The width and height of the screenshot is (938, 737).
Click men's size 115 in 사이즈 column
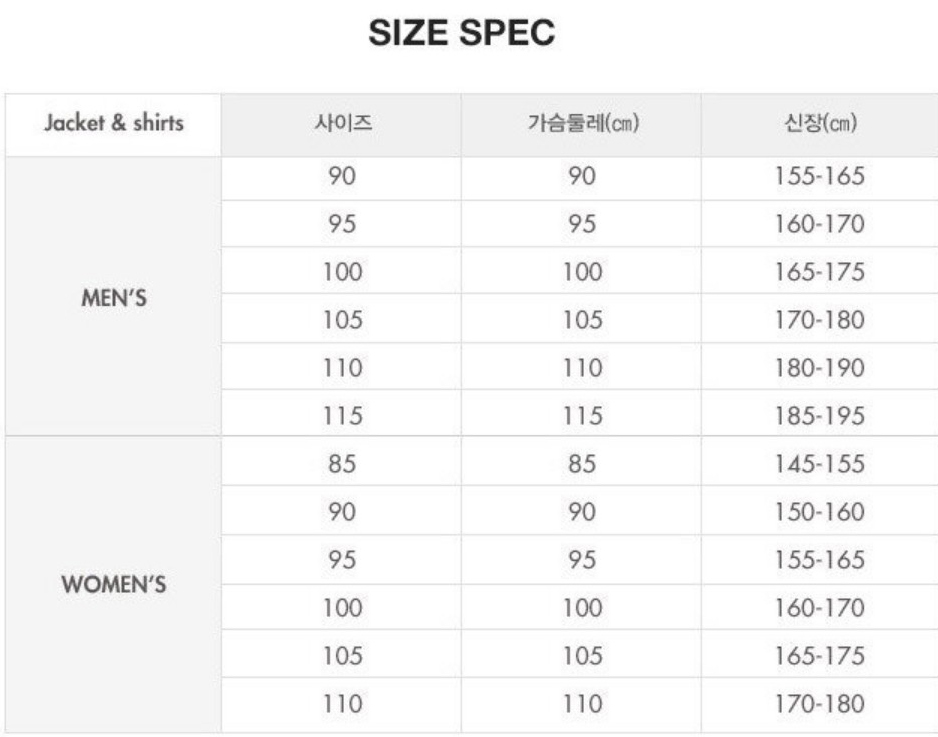(x=343, y=416)
